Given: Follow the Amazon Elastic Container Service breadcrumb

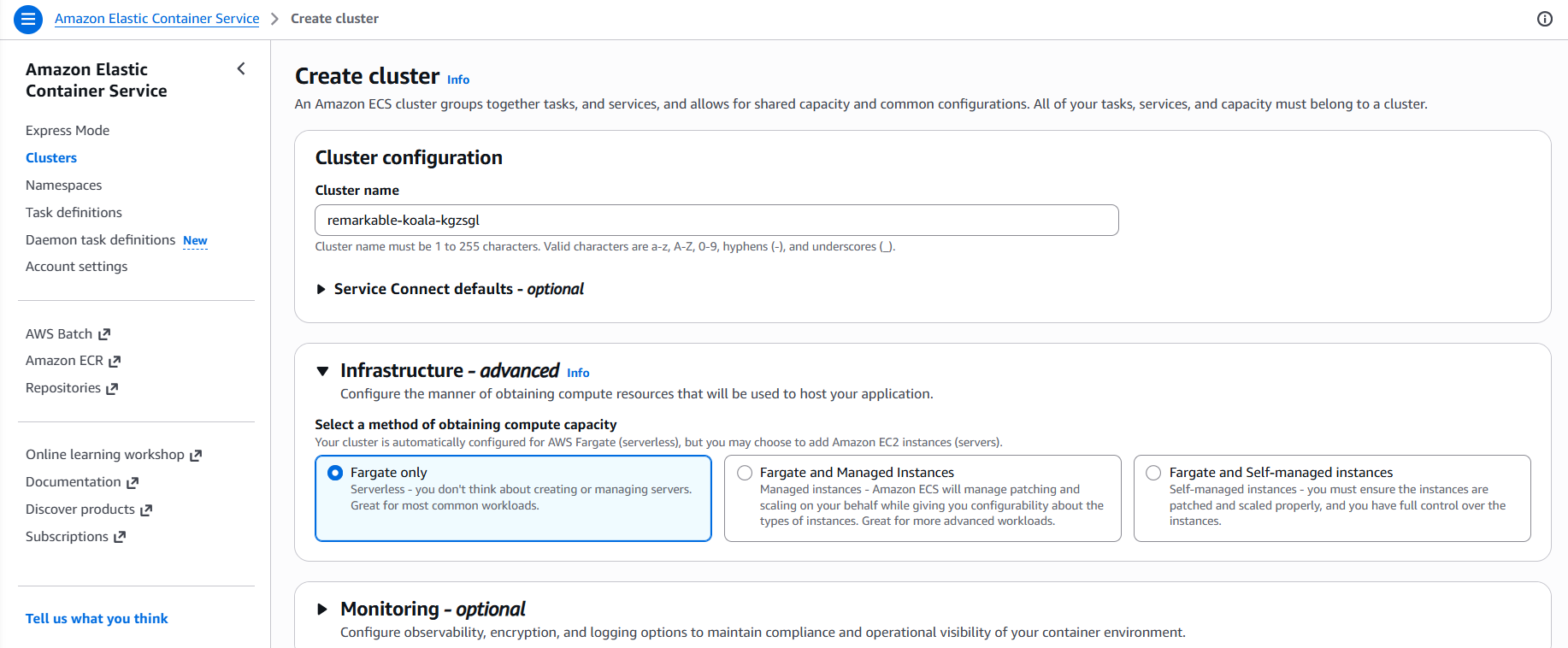Looking at the screenshot, I should [x=156, y=18].
